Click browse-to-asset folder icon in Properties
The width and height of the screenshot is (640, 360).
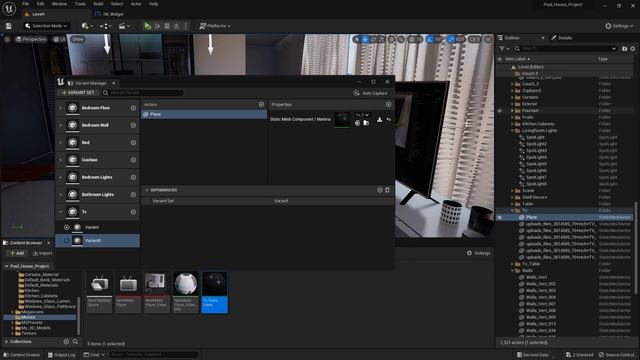[x=366, y=123]
